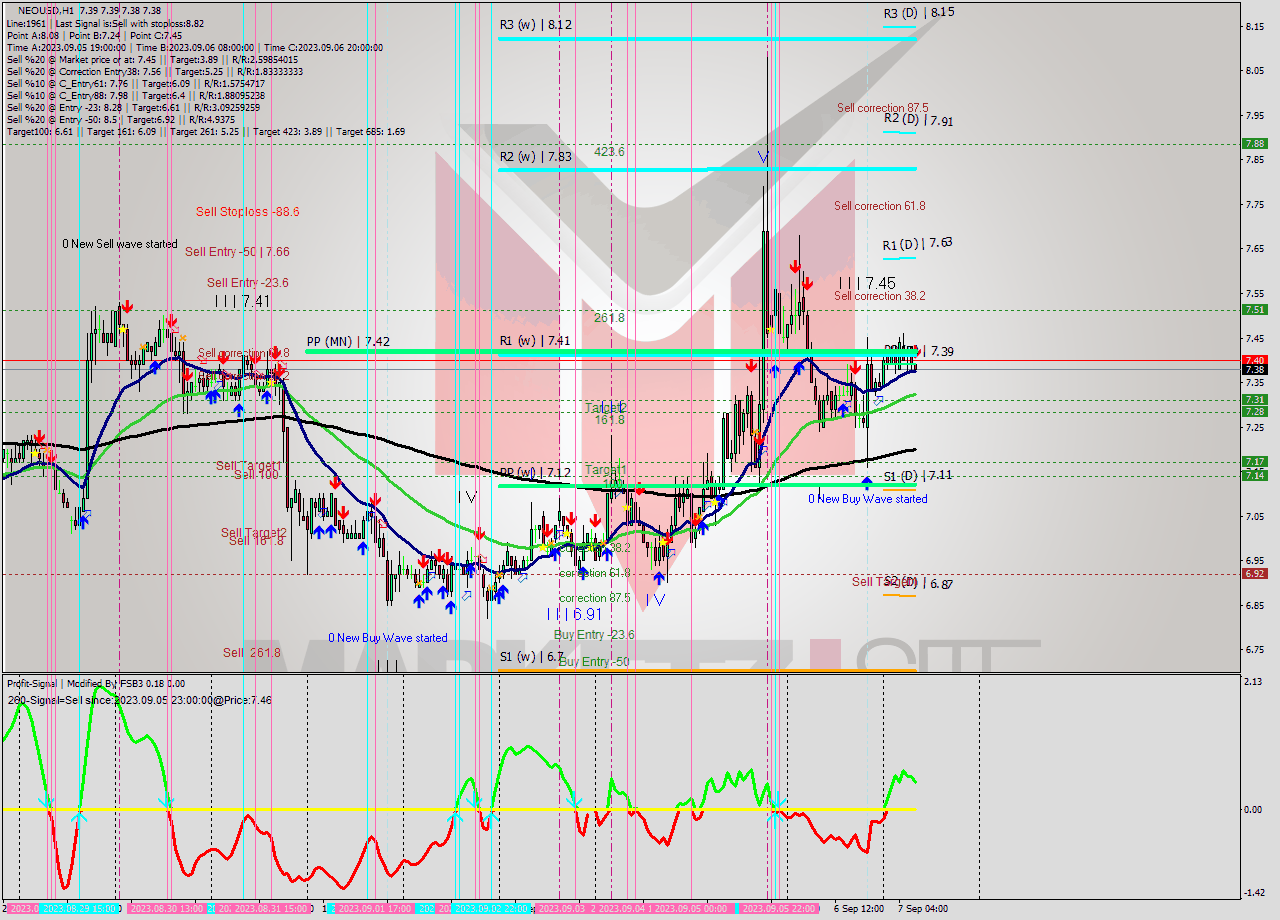1280x920 pixels.
Task: Click the | | | 7.41 wave label
Action: (x=243, y=300)
